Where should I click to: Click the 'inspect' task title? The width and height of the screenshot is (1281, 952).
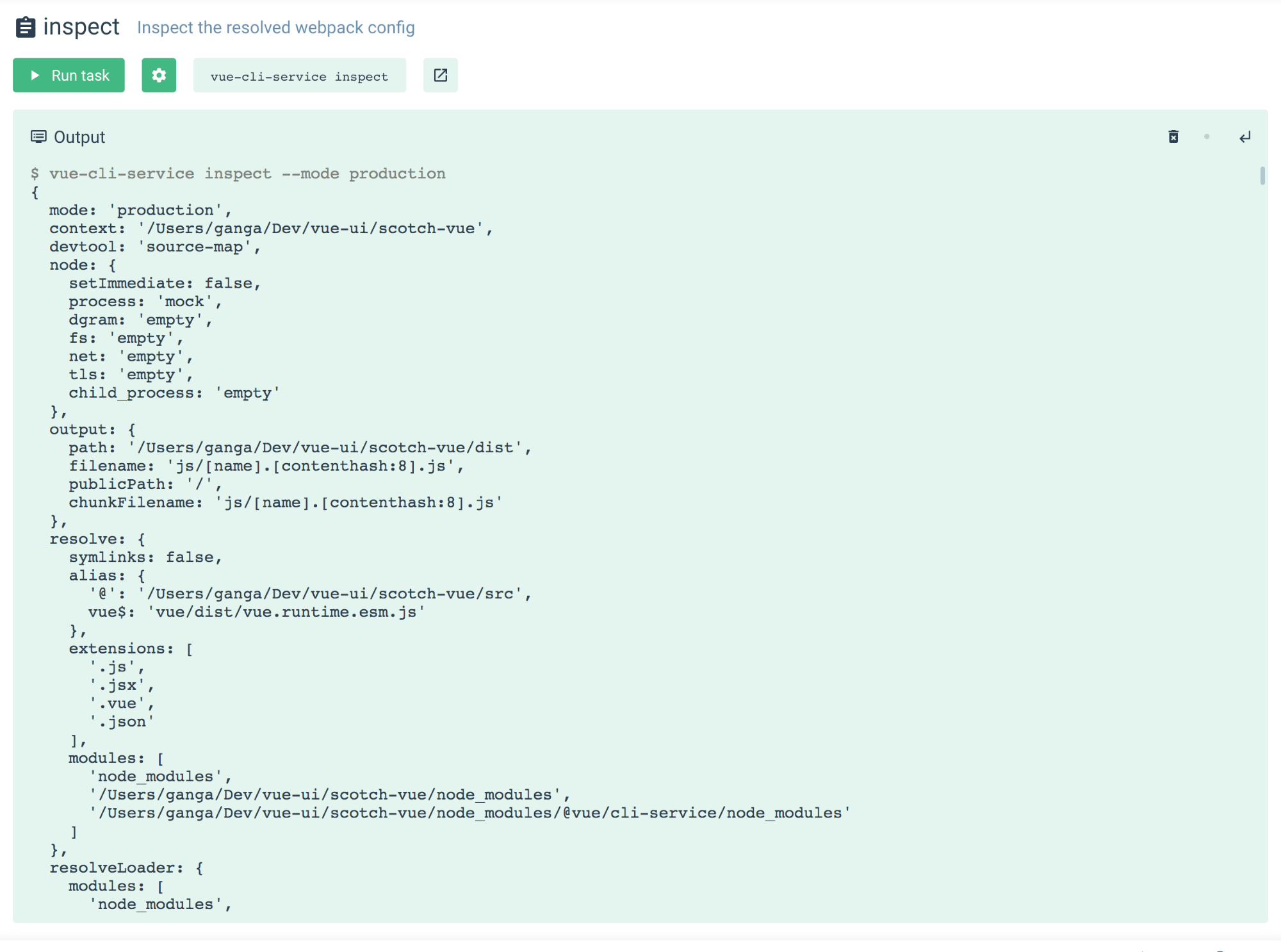coord(81,27)
